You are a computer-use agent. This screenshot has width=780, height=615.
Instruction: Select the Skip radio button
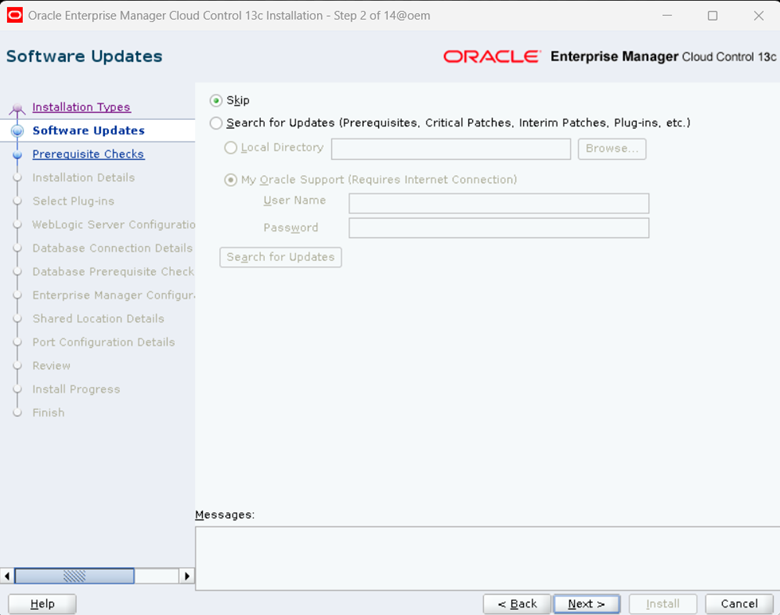216,101
